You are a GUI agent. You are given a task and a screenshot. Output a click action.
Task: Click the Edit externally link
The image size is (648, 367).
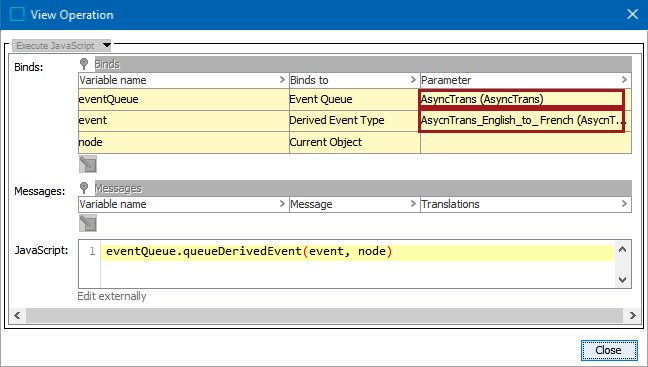tap(112, 296)
